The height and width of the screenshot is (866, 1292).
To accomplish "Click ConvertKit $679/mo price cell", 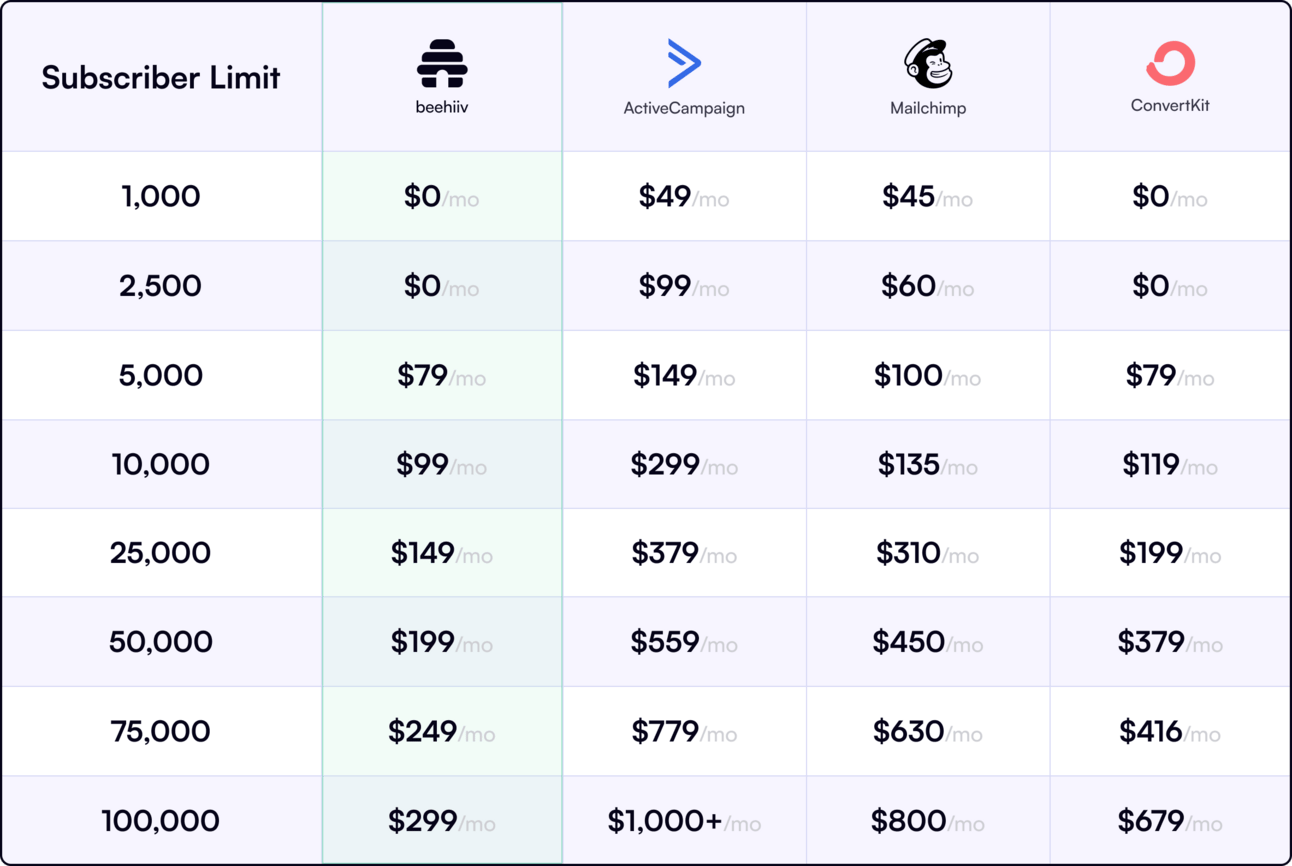I will pyautogui.click(x=1170, y=821).
